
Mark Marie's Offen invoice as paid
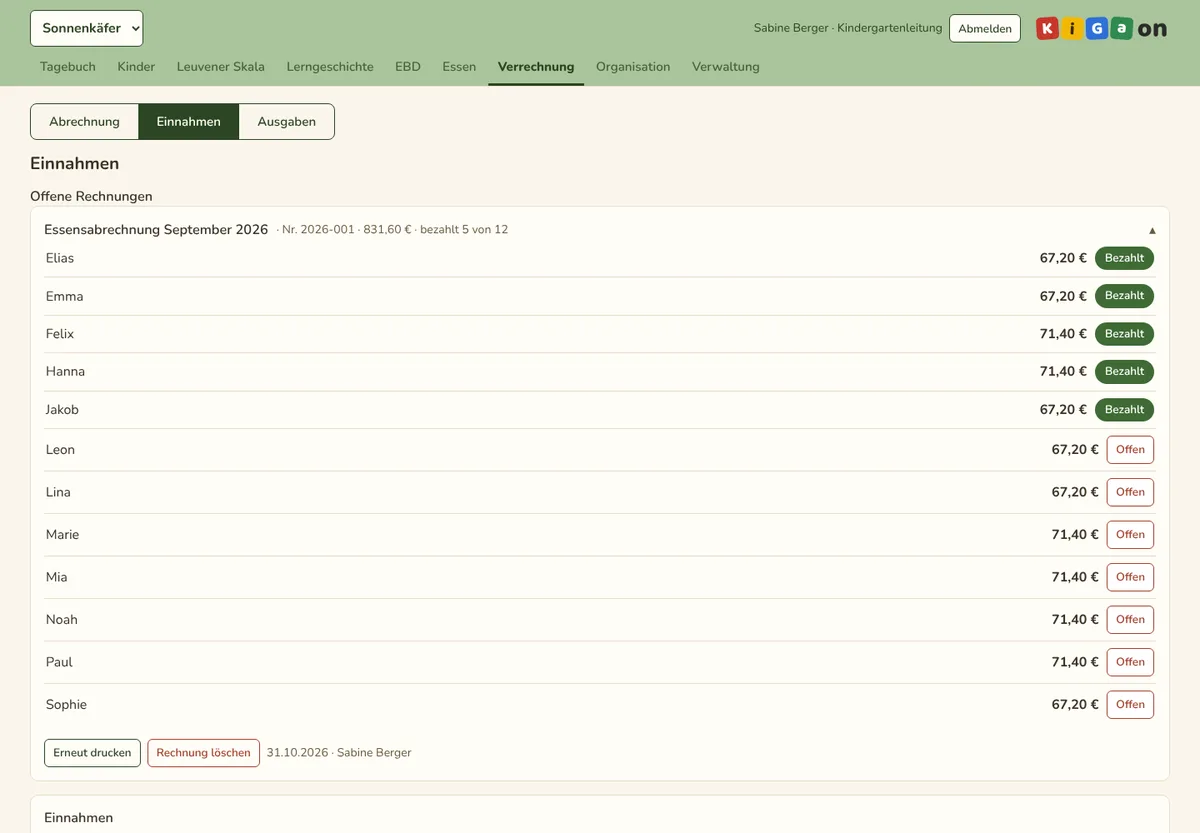coord(1130,535)
